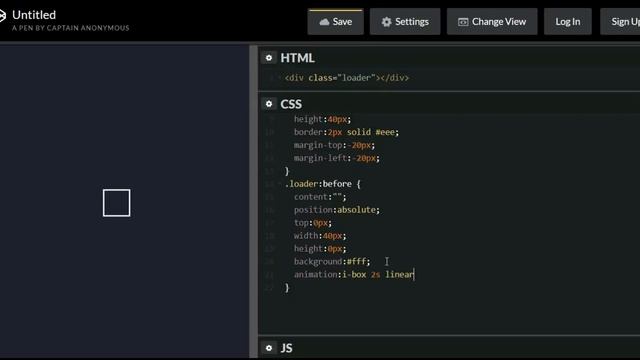Click the background:#fff line

[x=331, y=262]
